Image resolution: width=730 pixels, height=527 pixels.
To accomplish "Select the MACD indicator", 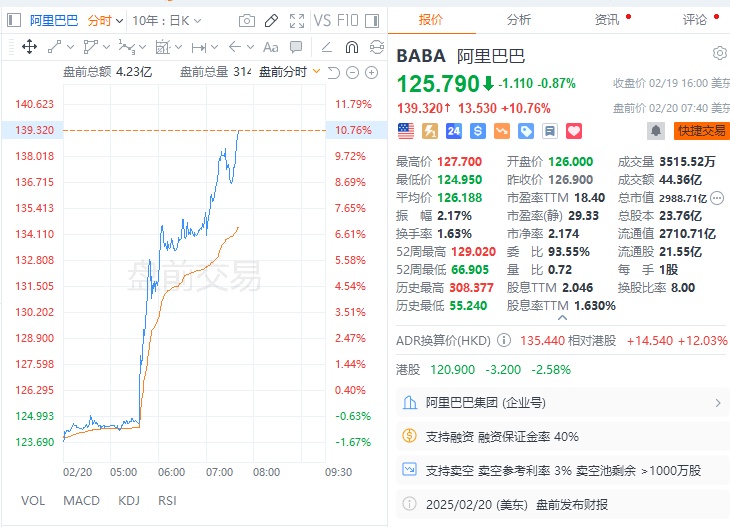I will pos(81,500).
